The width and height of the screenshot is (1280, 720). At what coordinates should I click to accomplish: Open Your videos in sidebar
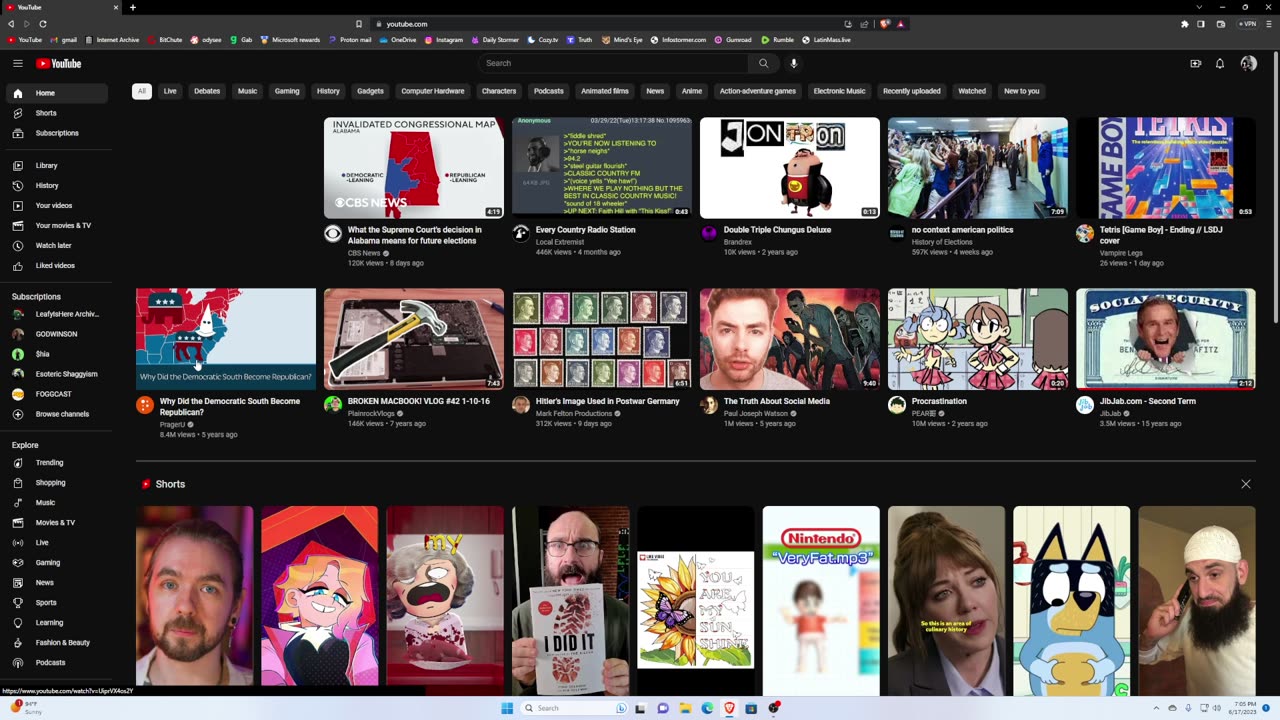tap(56, 205)
